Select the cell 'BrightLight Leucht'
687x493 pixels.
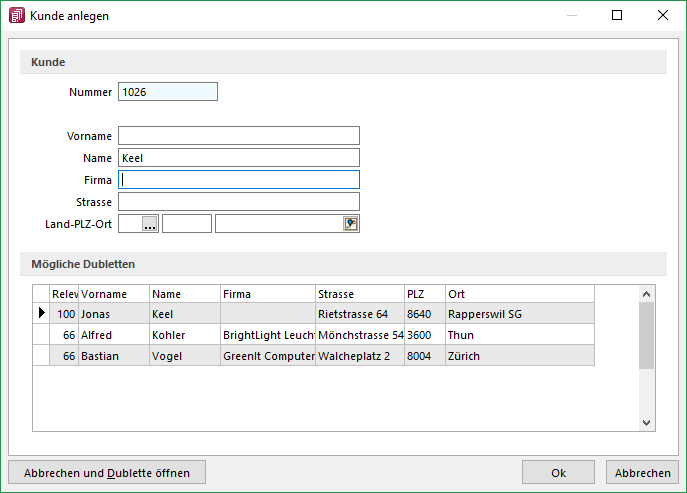(x=268, y=335)
